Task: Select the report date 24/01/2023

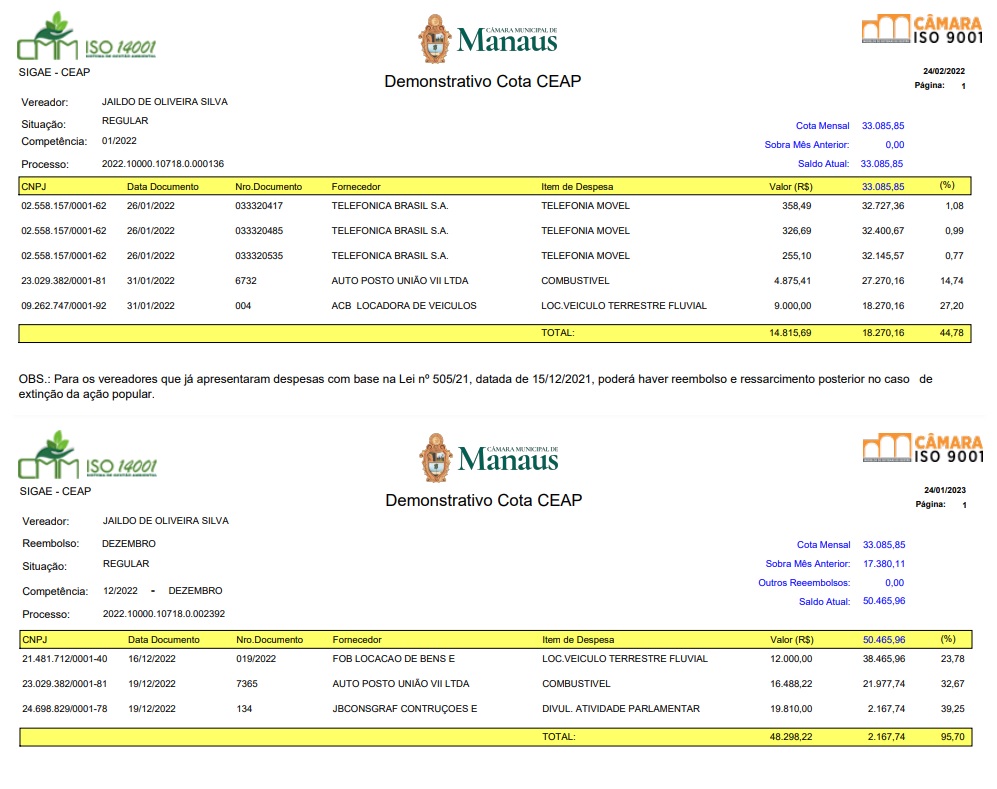Action: tap(945, 490)
